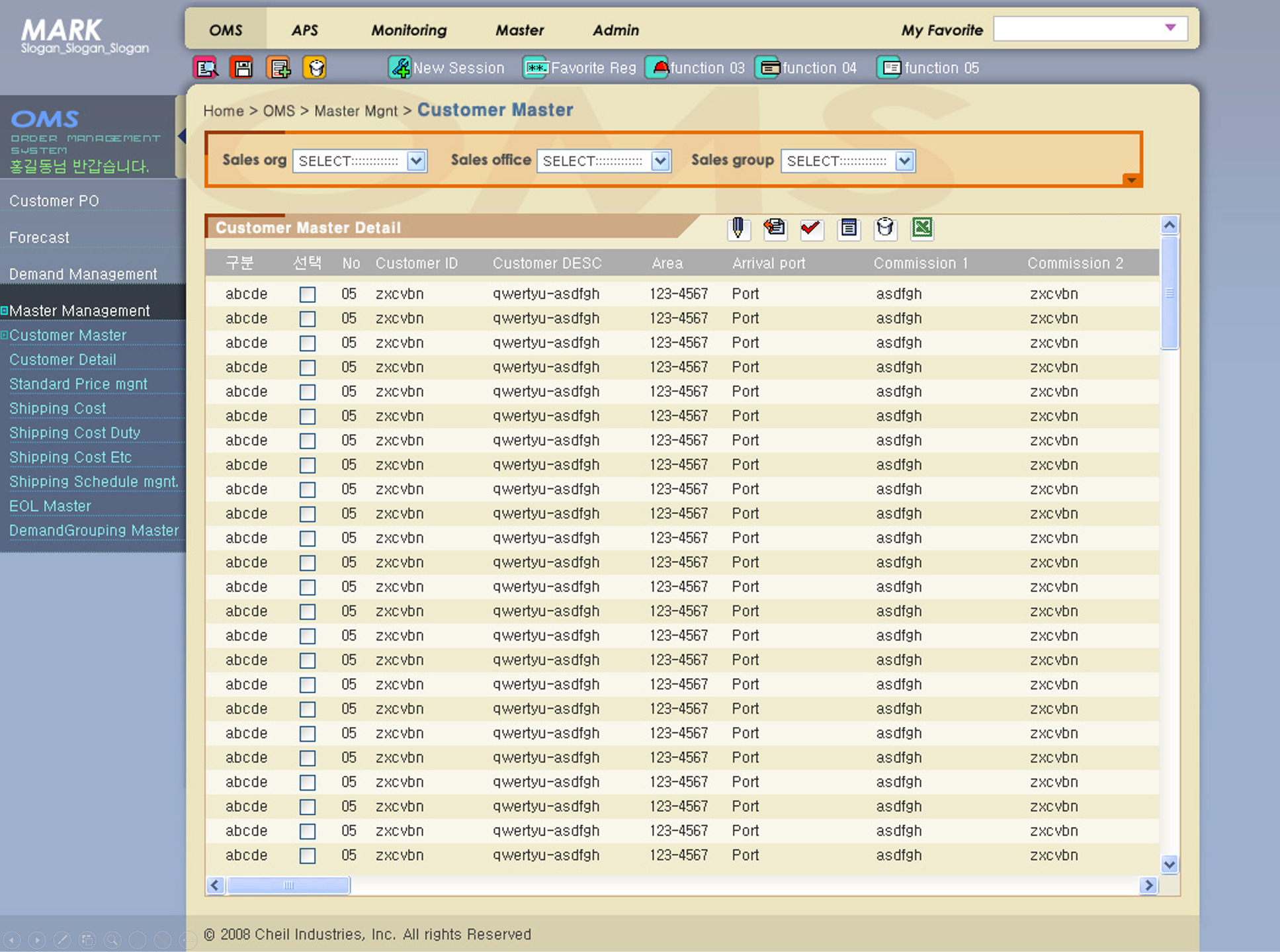
Task: Open the Admin menu tab
Action: click(615, 30)
